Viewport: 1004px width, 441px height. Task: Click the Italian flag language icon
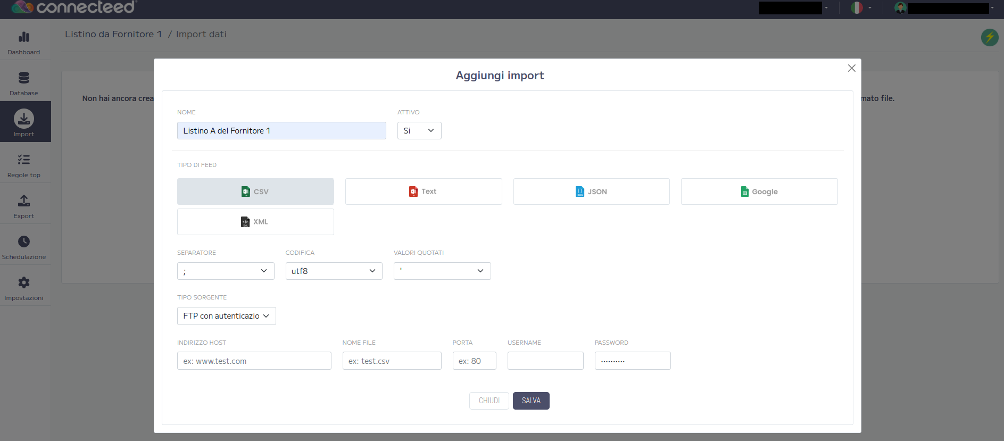coord(857,8)
